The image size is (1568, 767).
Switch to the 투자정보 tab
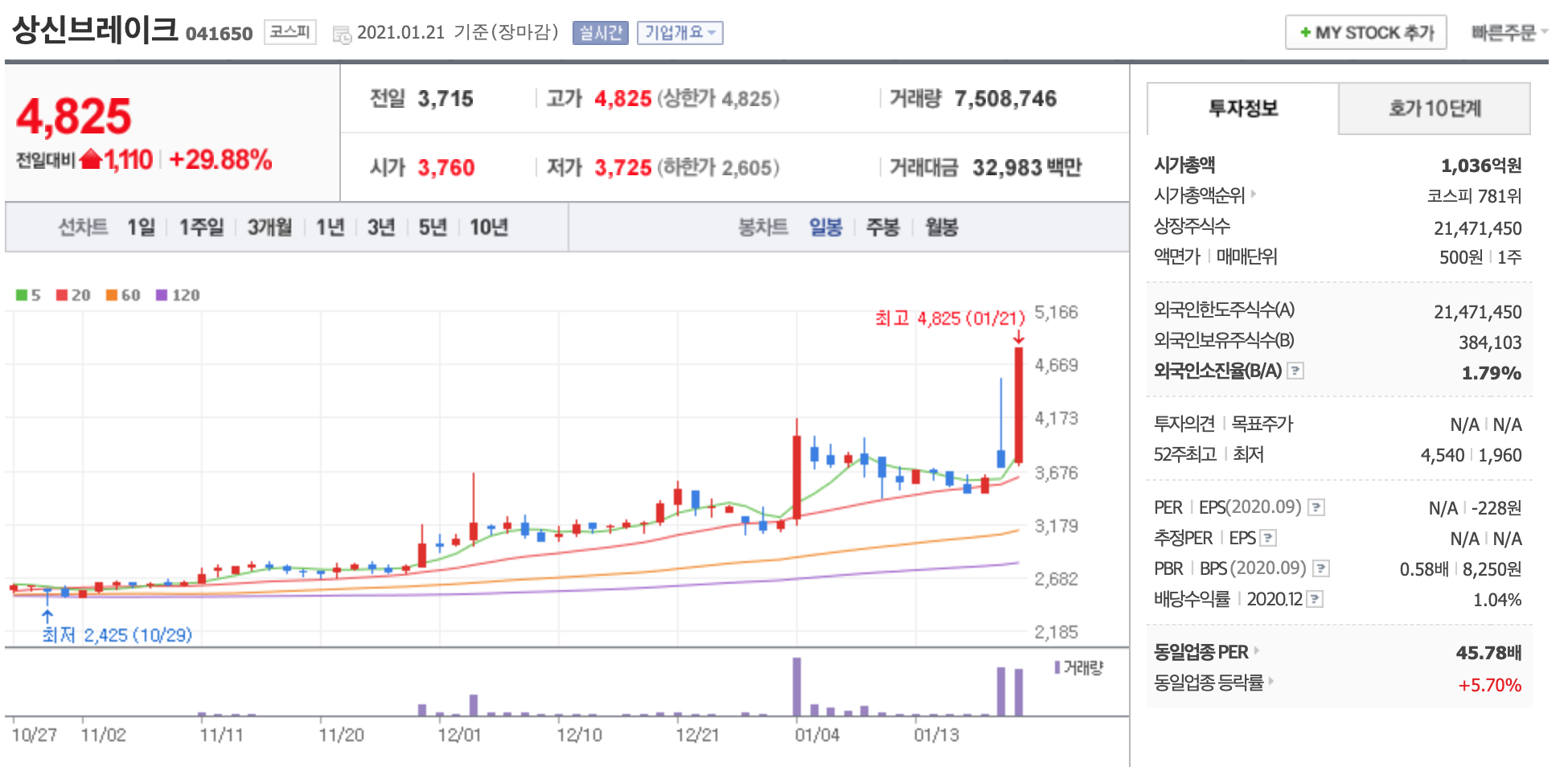[x=1243, y=109]
